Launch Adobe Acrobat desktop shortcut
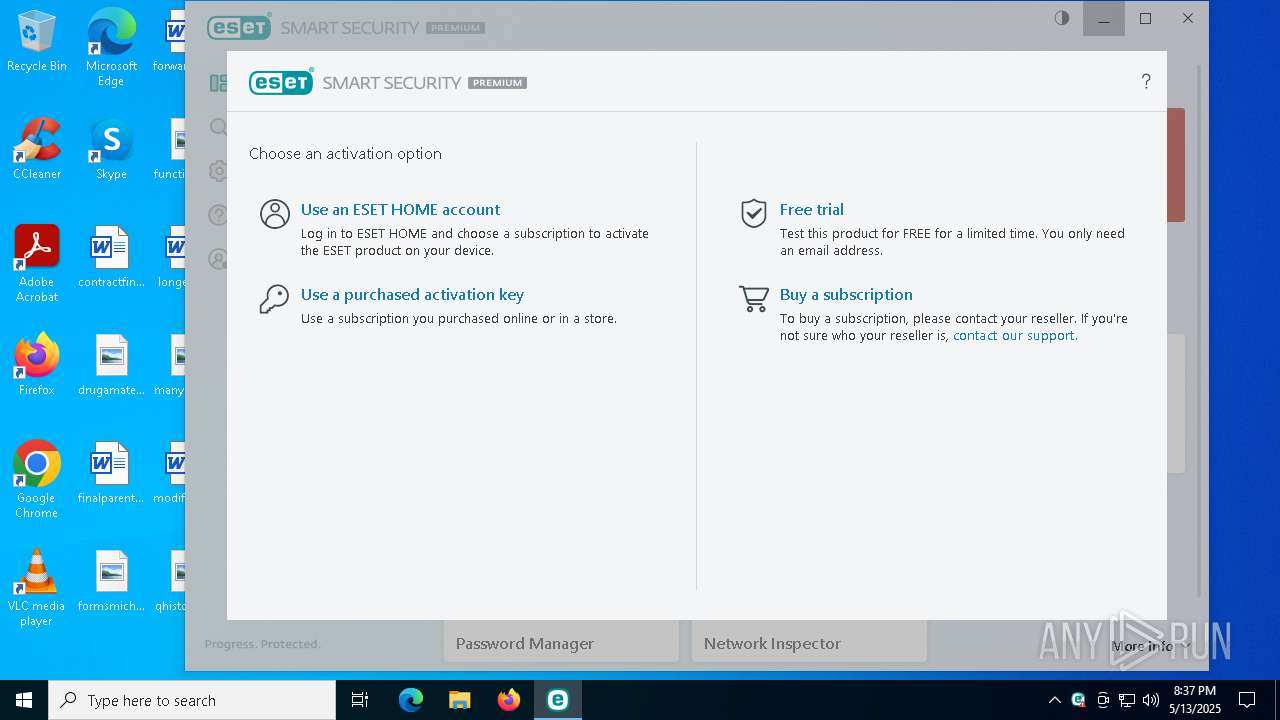The width and height of the screenshot is (1280, 720). (x=37, y=264)
